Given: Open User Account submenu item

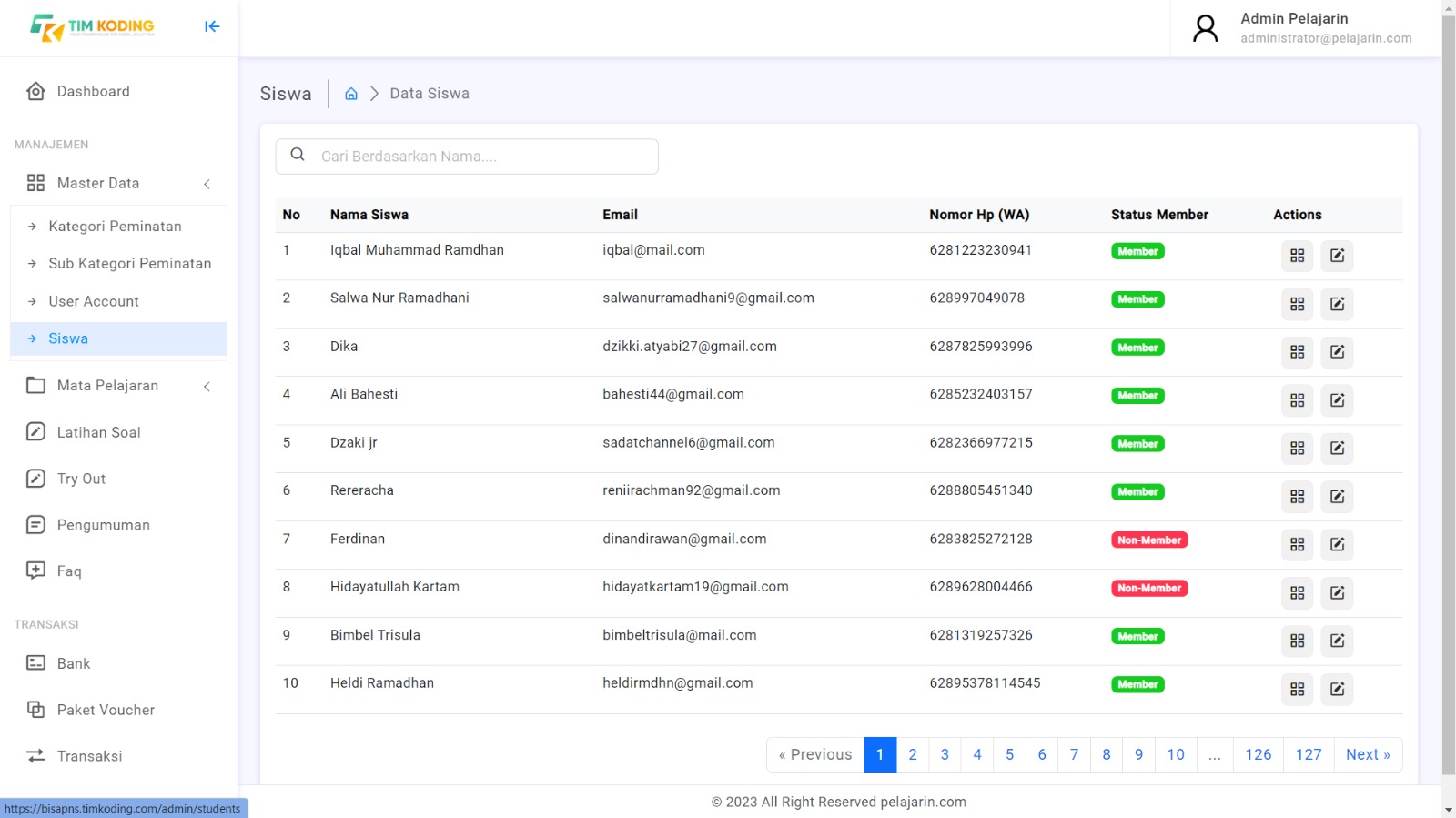Looking at the screenshot, I should point(118,301).
